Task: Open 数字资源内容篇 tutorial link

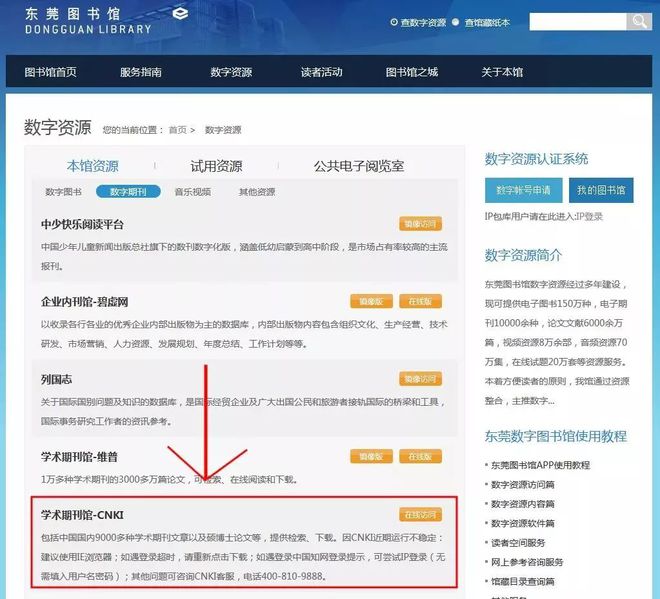Action: 522,504
